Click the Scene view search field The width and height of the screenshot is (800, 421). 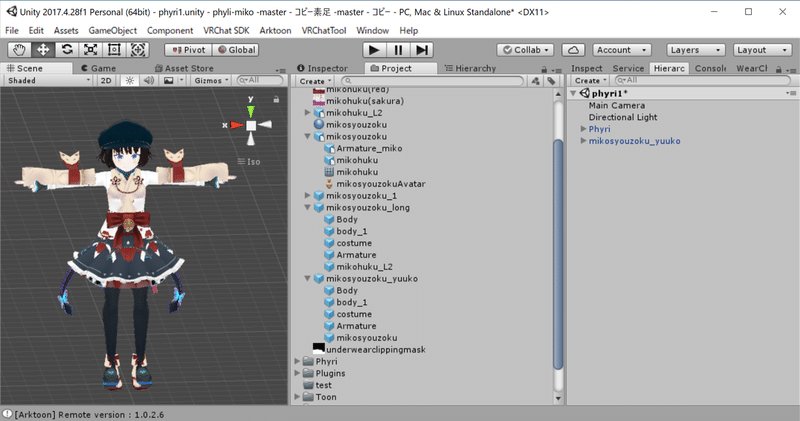[260, 80]
